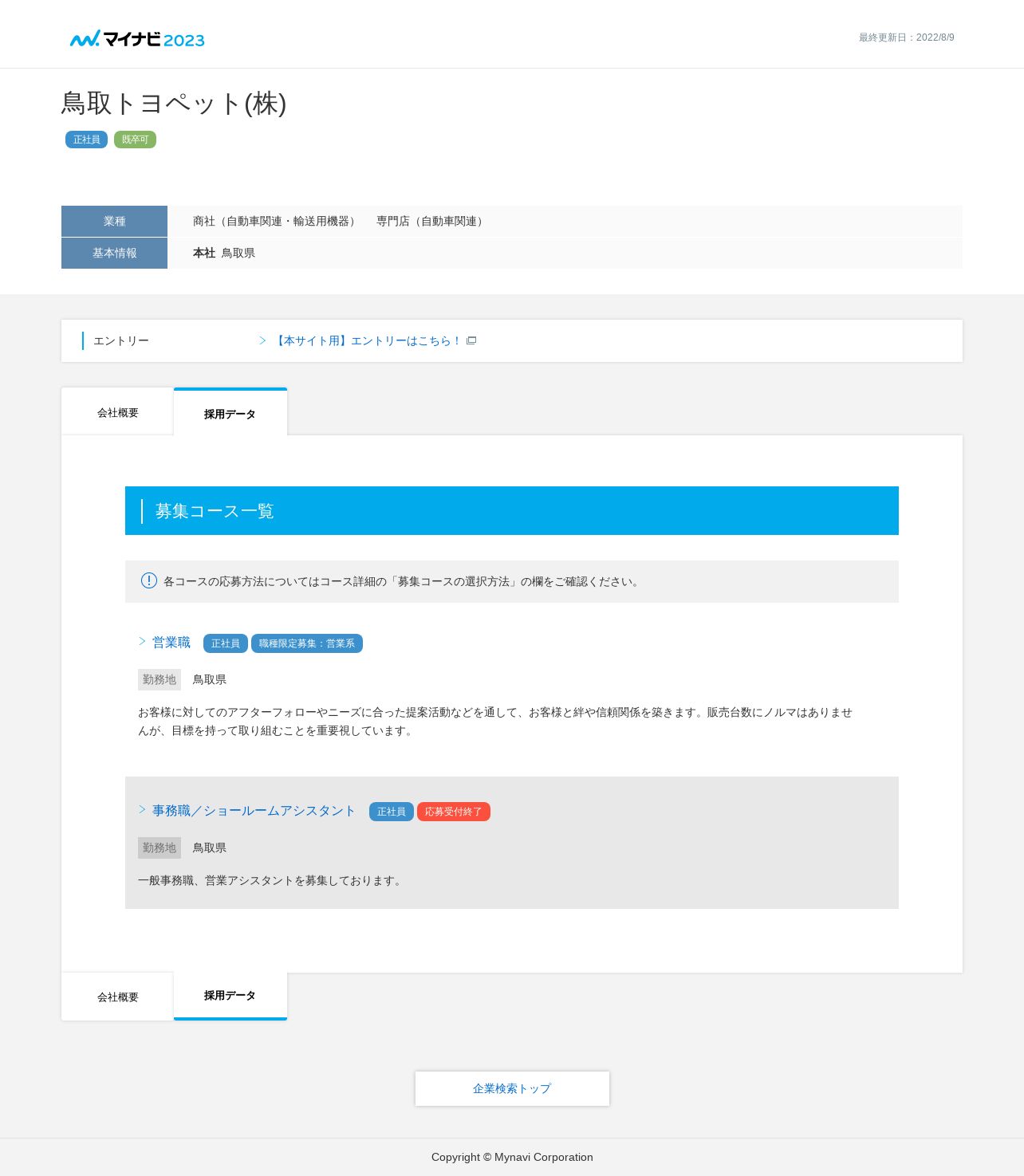Click the 本社 鳥取県 cell
1024x1176 pixels.
(x=565, y=253)
